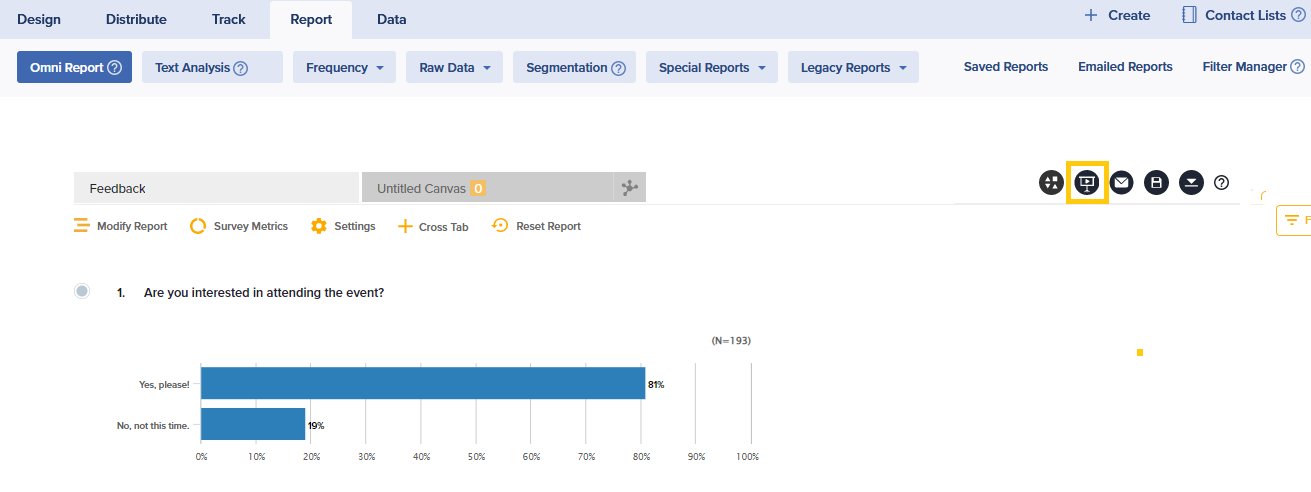
Task: Open the Legacy Reports dropdown
Action: click(852, 68)
